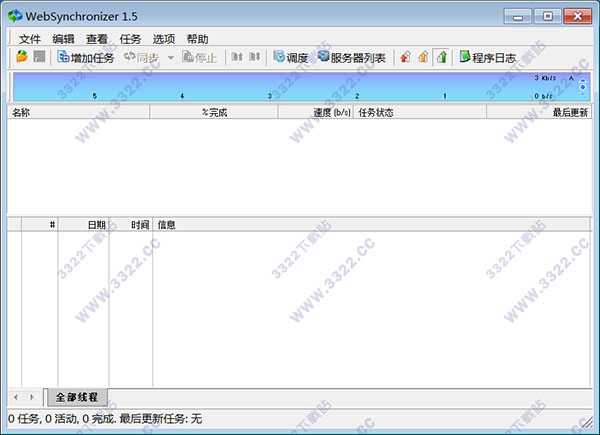Click the speed graph scale spinner

click(583, 87)
